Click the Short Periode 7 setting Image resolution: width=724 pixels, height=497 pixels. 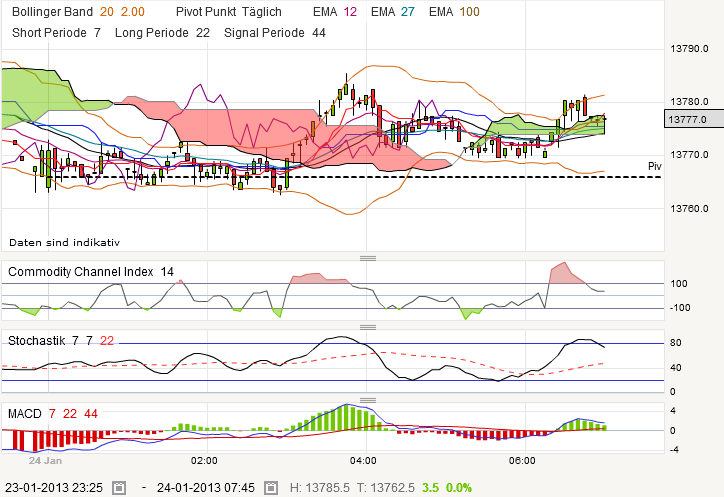pyautogui.click(x=56, y=33)
